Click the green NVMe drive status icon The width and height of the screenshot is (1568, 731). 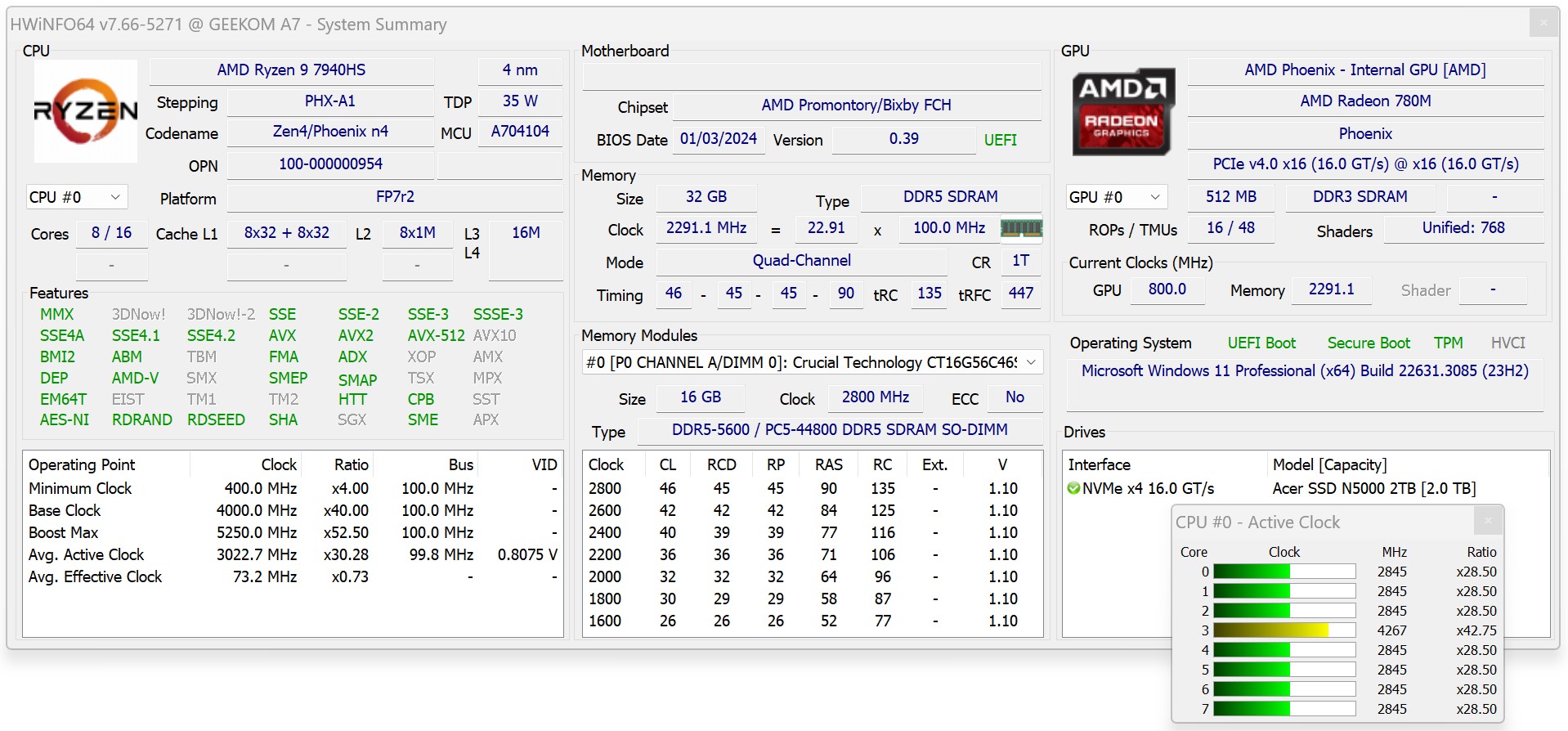click(x=1073, y=488)
